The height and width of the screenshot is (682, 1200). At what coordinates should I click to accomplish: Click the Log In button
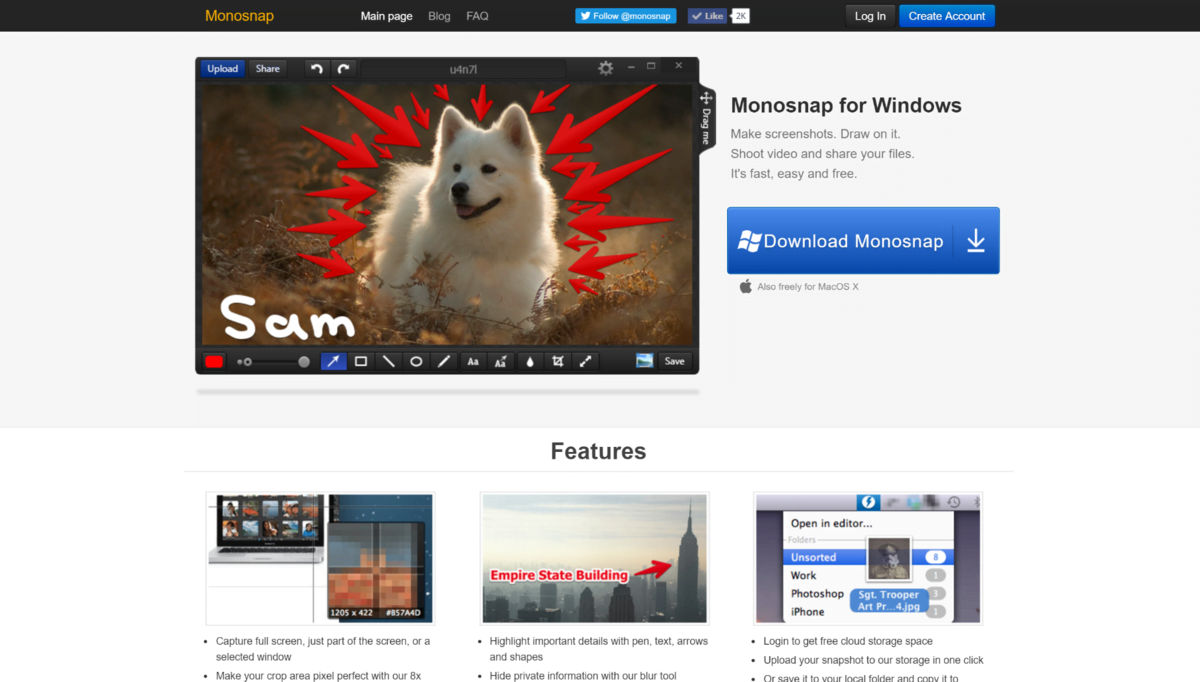tap(870, 16)
